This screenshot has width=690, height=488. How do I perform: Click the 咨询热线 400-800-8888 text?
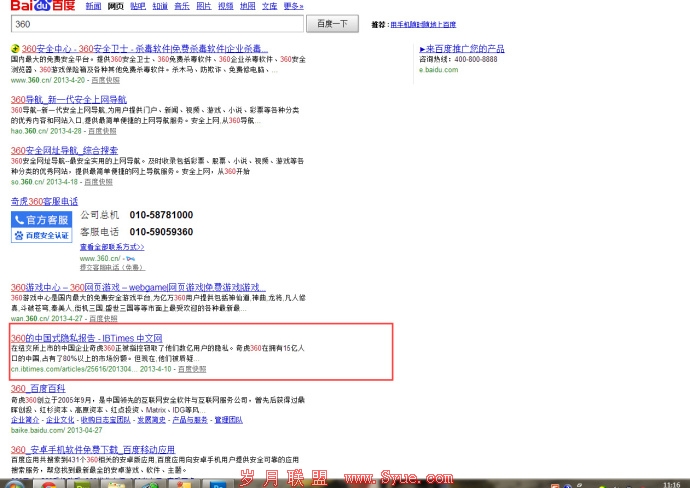[x=458, y=59]
